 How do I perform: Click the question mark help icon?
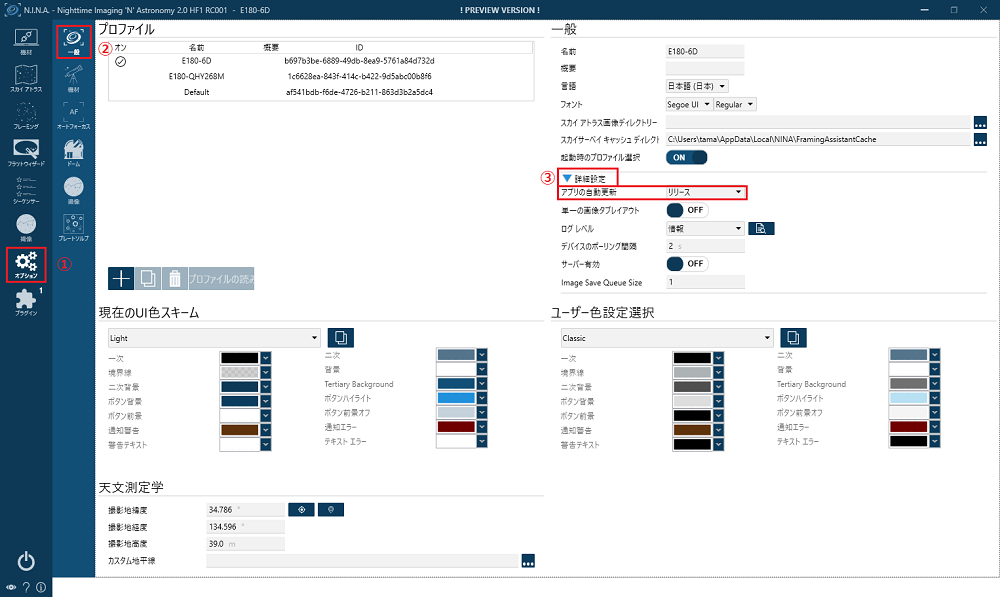pyautogui.click(x=26, y=587)
